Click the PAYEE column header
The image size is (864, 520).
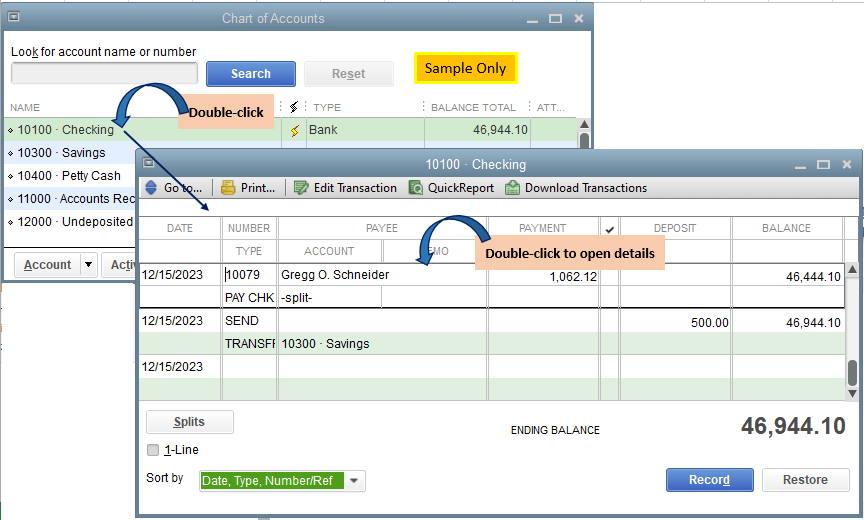click(x=381, y=229)
